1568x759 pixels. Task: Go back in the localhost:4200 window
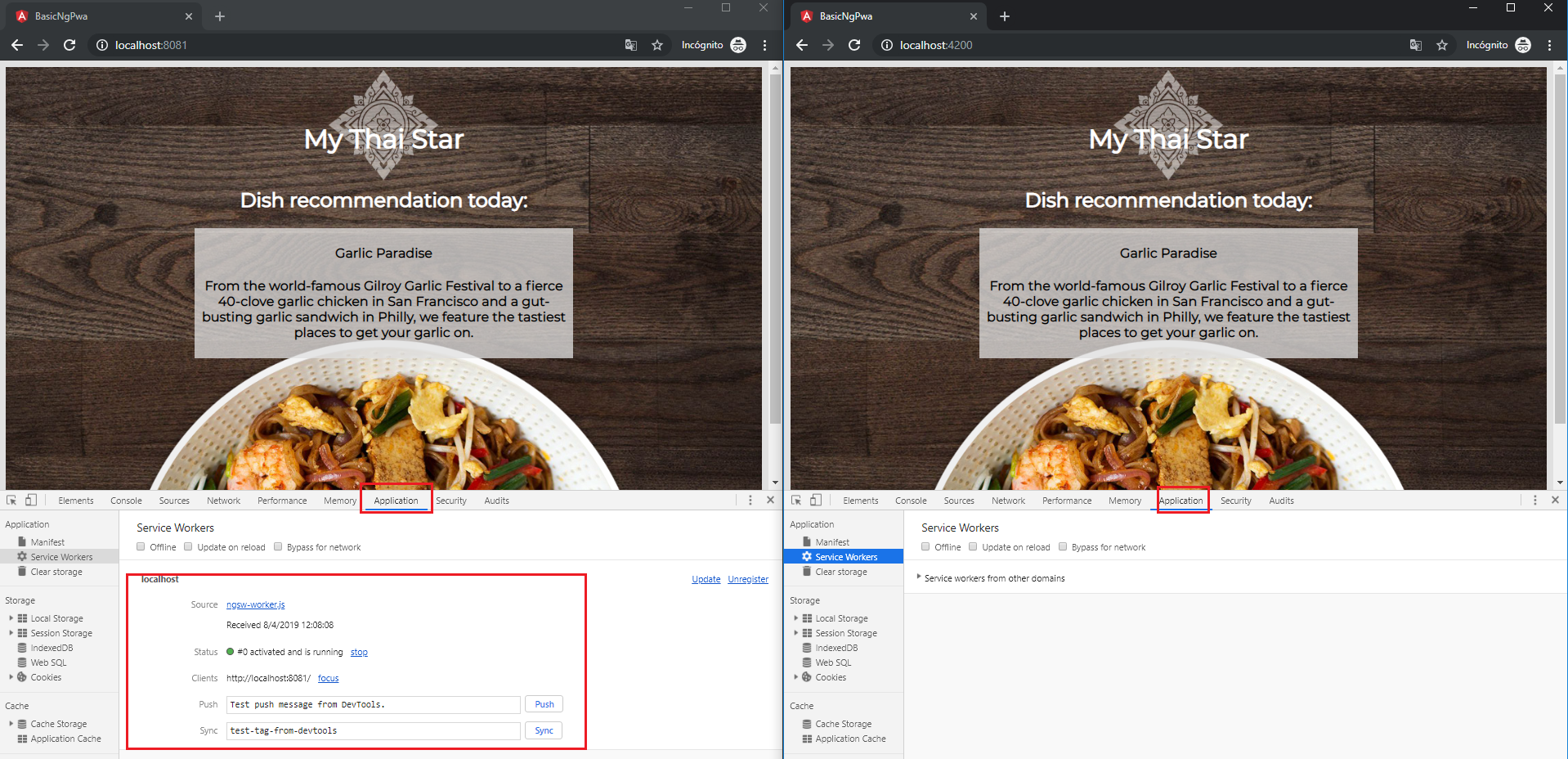(x=801, y=45)
